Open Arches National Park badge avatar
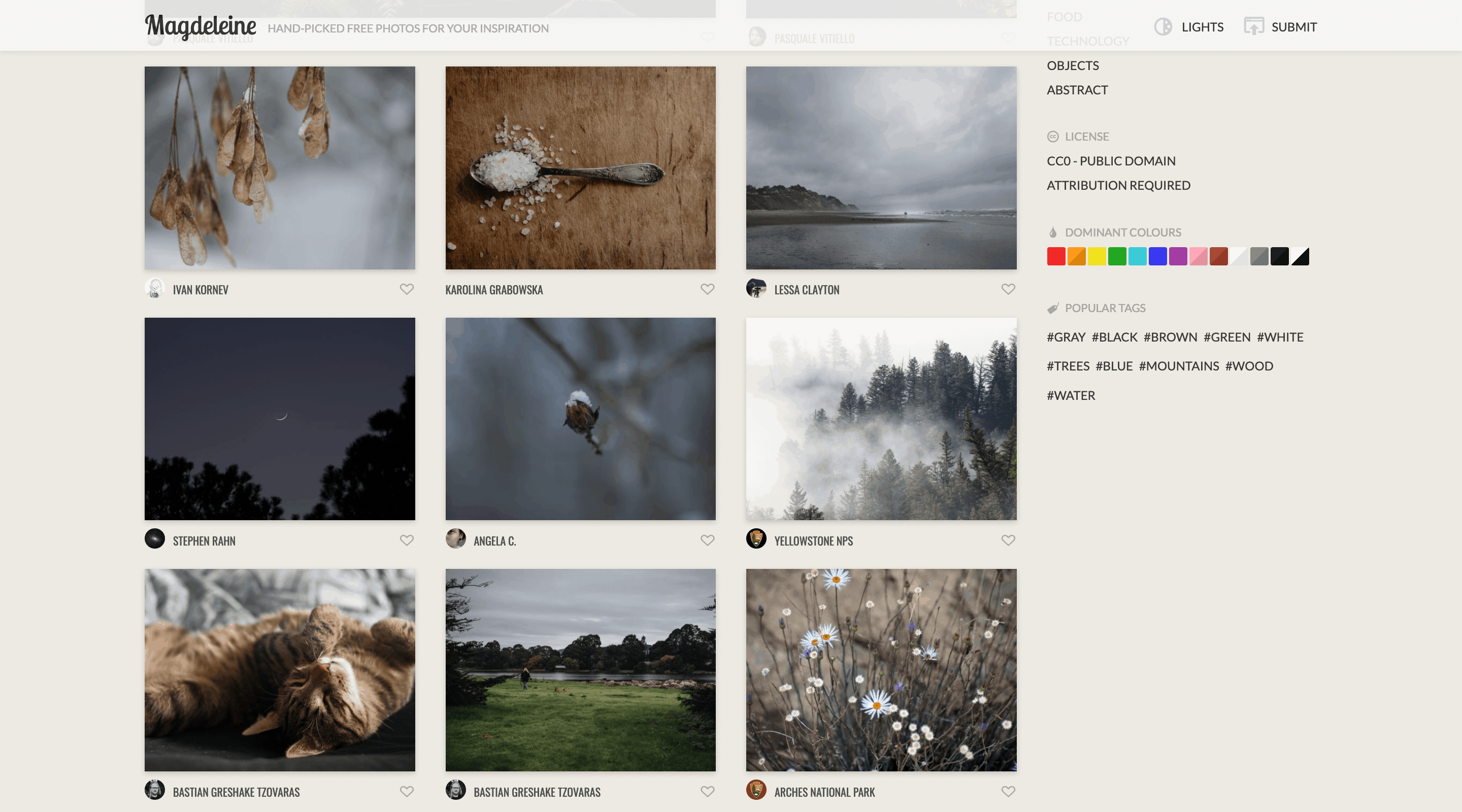The image size is (1462, 812). [x=756, y=790]
